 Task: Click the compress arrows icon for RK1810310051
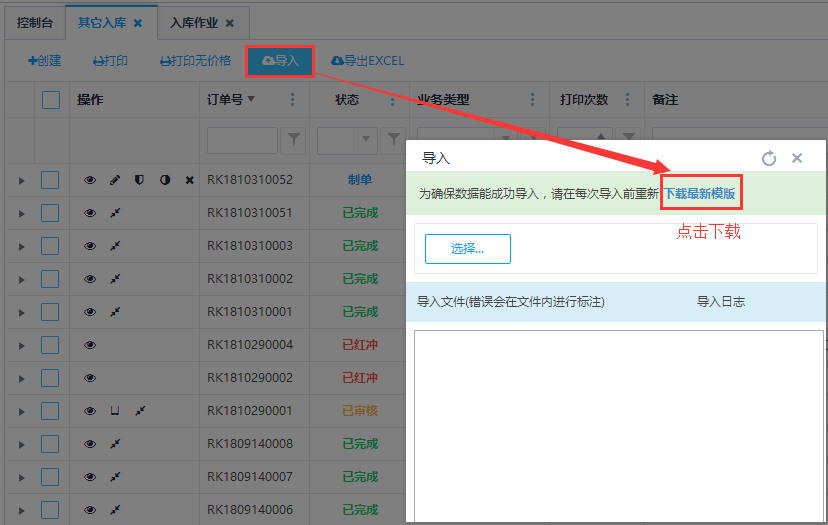(x=115, y=213)
